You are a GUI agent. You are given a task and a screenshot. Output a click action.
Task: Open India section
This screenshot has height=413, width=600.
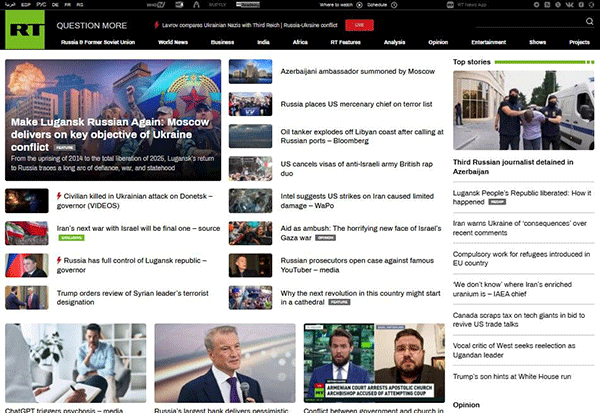coord(263,42)
